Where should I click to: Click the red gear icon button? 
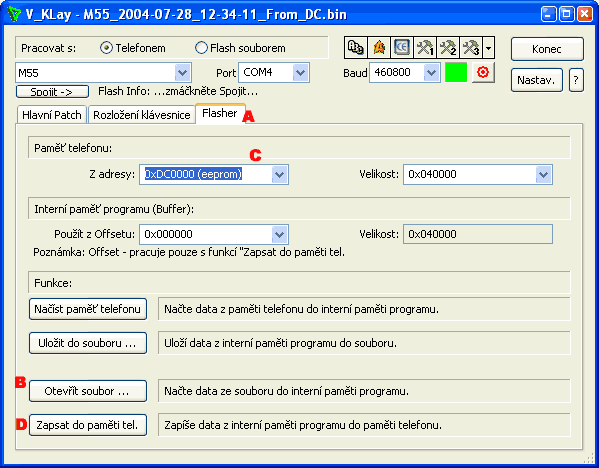(483, 72)
